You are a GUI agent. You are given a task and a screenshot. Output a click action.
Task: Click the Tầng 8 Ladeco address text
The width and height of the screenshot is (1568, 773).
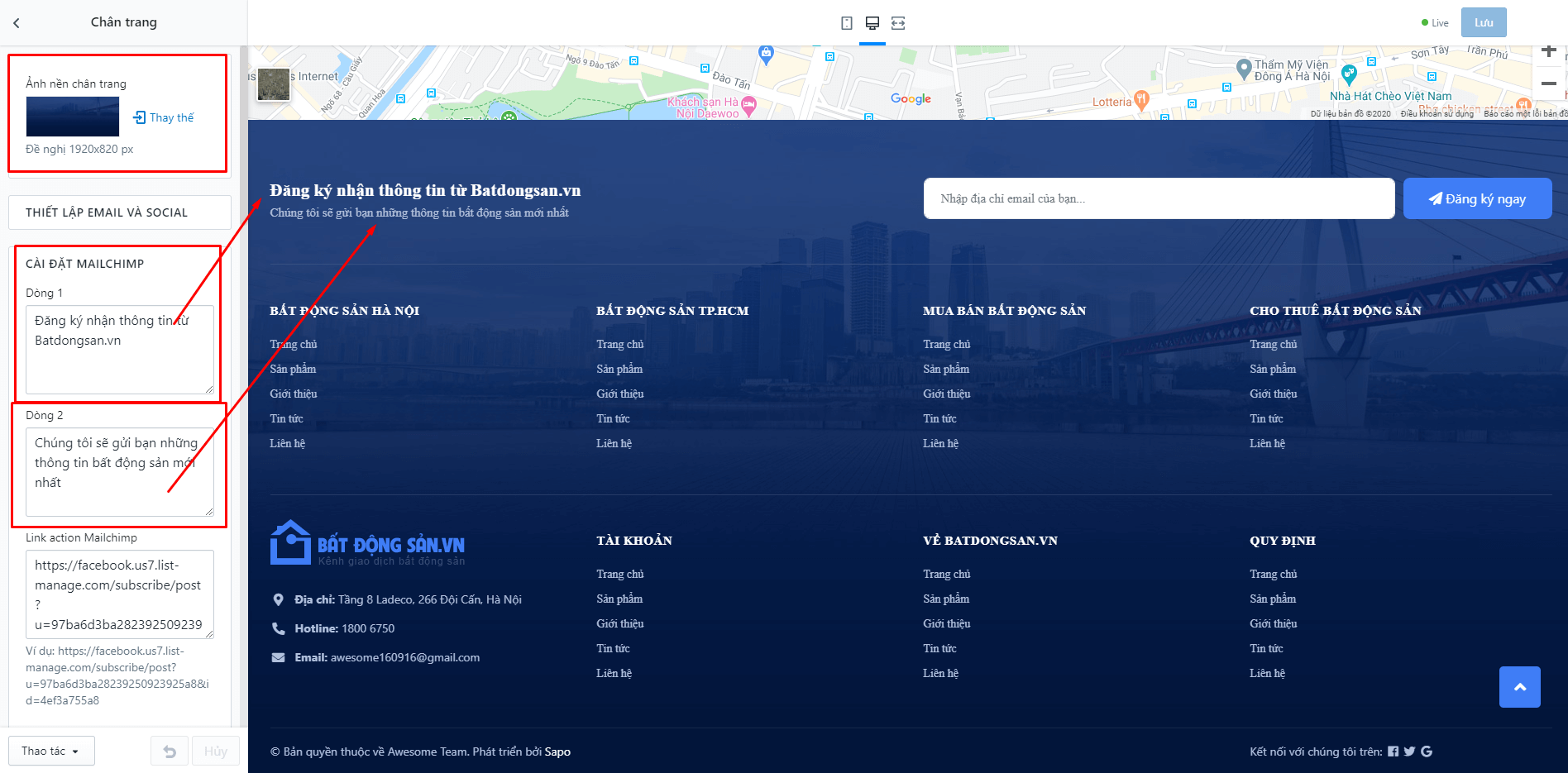coord(430,599)
